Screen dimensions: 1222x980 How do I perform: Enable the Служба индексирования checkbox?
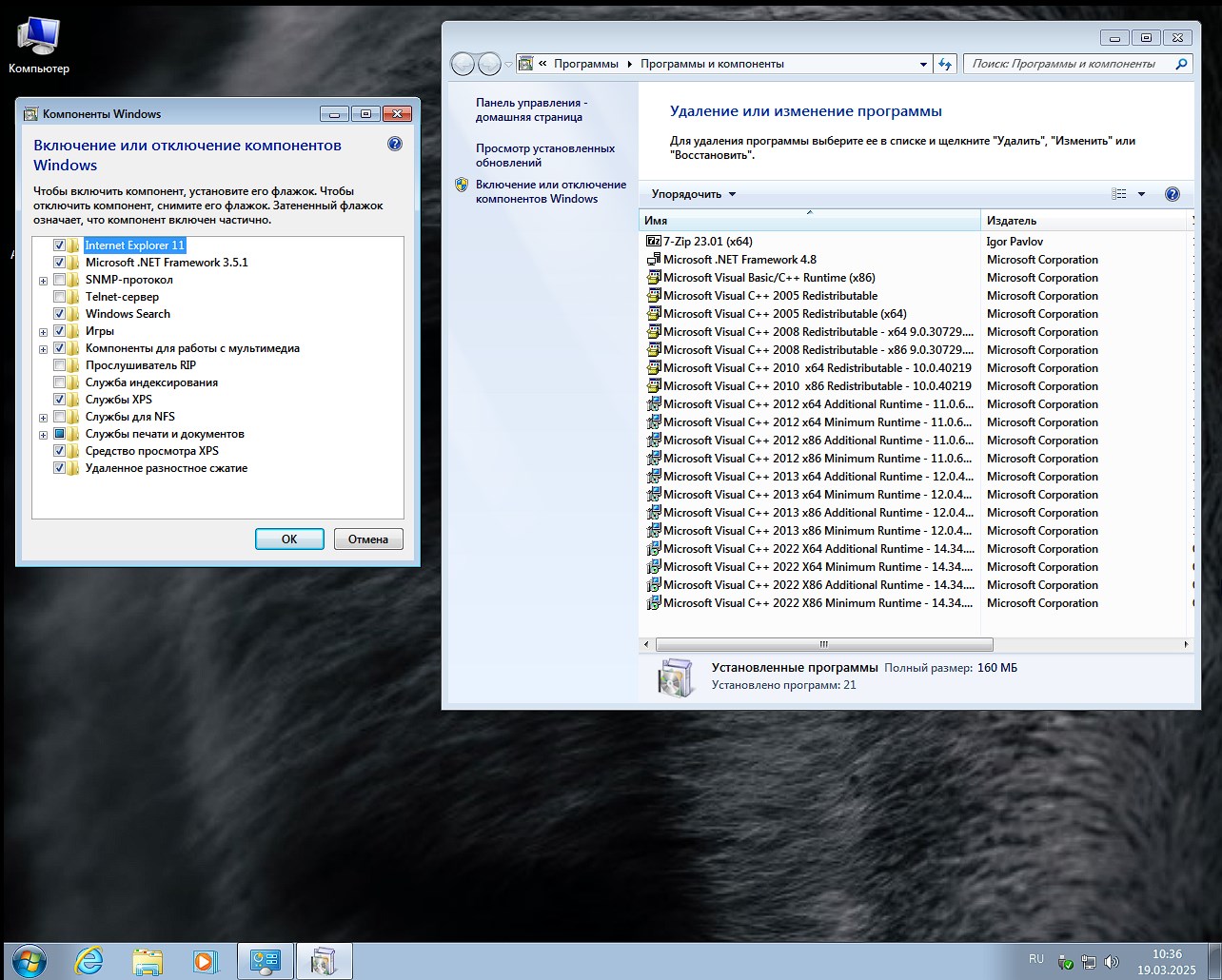pos(60,382)
